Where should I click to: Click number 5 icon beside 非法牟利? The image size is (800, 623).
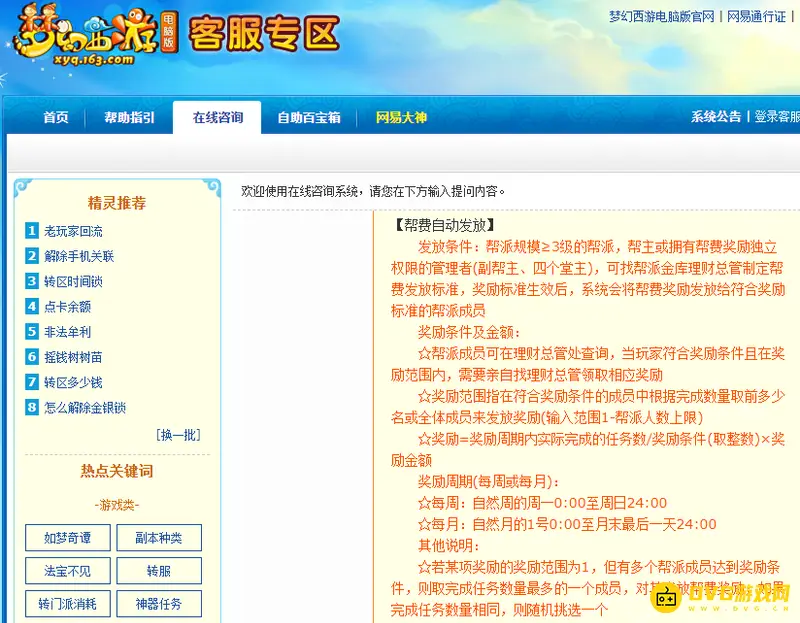pos(32,332)
